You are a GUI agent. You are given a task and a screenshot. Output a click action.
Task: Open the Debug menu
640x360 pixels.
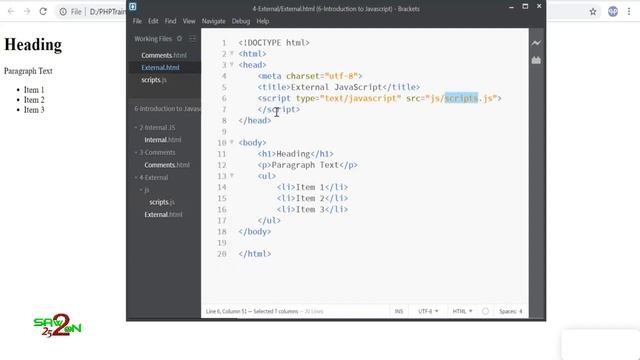241,21
